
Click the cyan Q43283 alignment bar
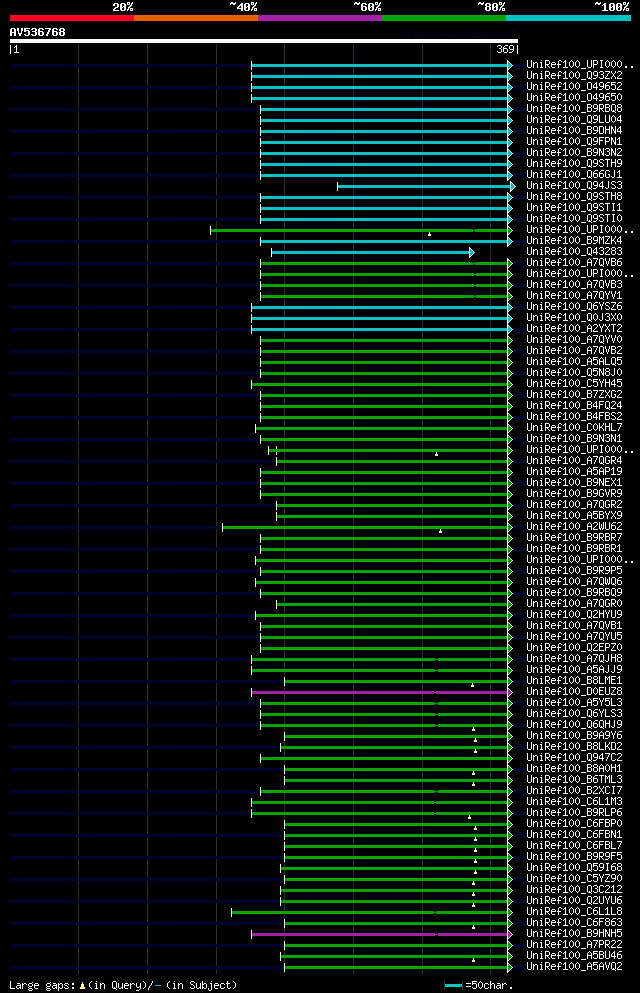coord(373,253)
